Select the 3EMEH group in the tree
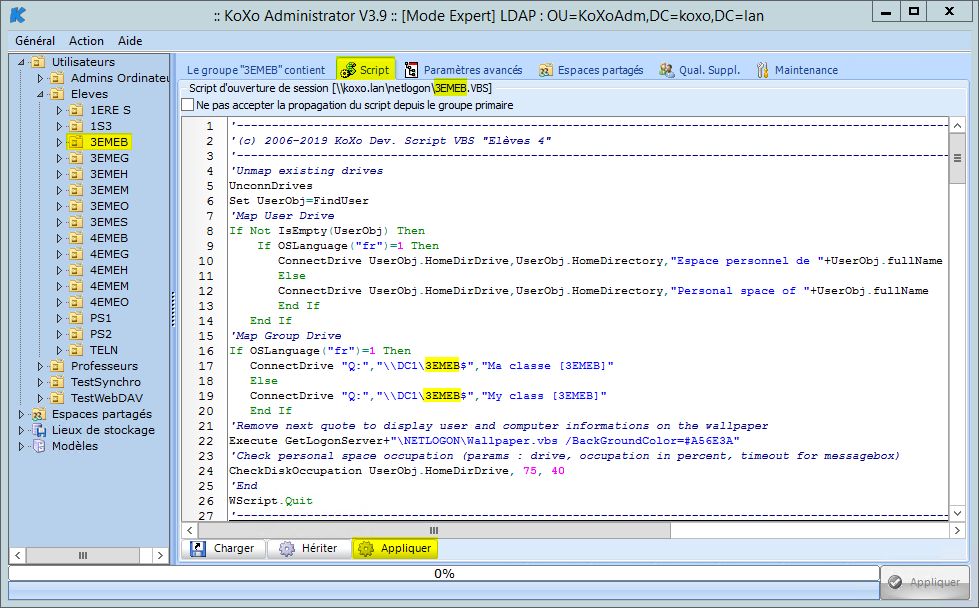Image resolution: width=979 pixels, height=608 pixels. 109,174
